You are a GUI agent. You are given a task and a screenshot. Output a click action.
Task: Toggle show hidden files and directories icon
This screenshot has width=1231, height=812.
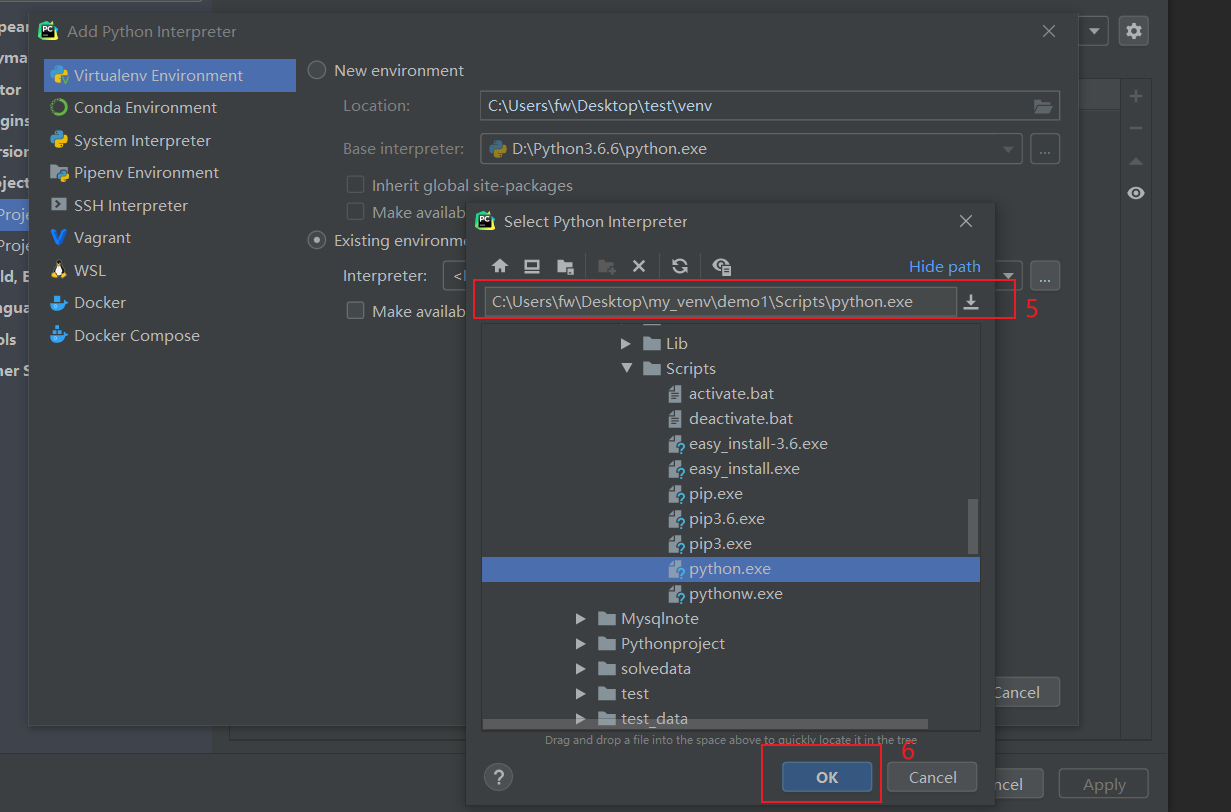click(722, 266)
